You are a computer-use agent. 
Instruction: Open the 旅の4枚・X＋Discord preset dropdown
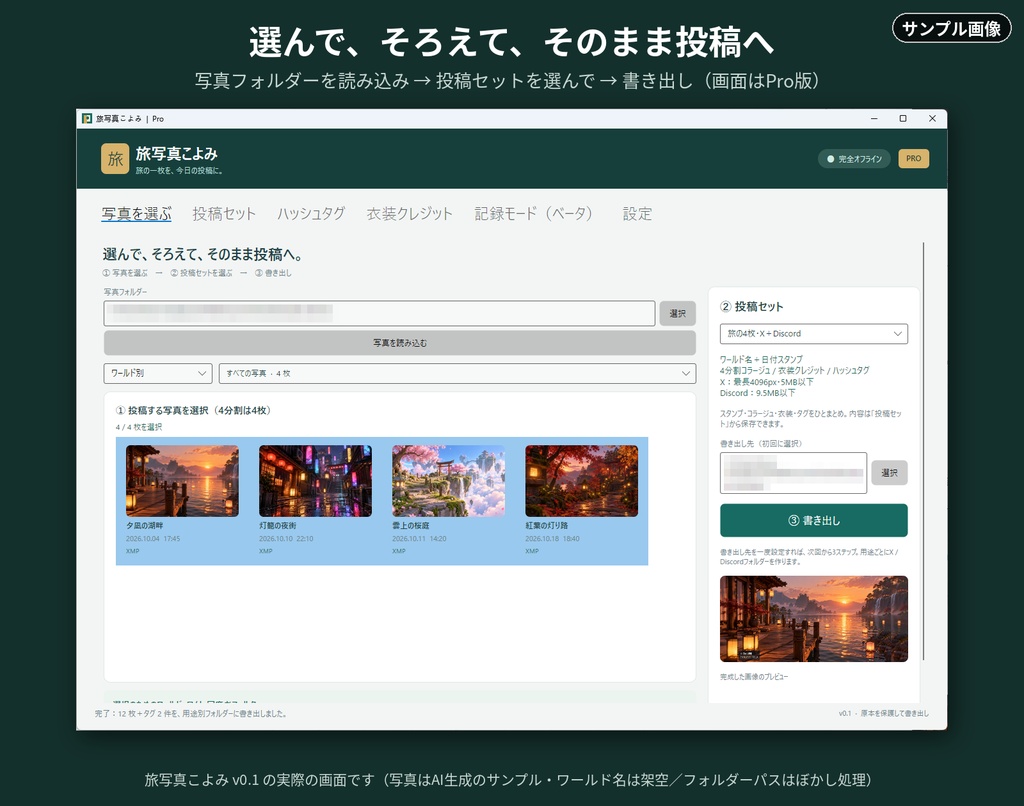pos(814,334)
